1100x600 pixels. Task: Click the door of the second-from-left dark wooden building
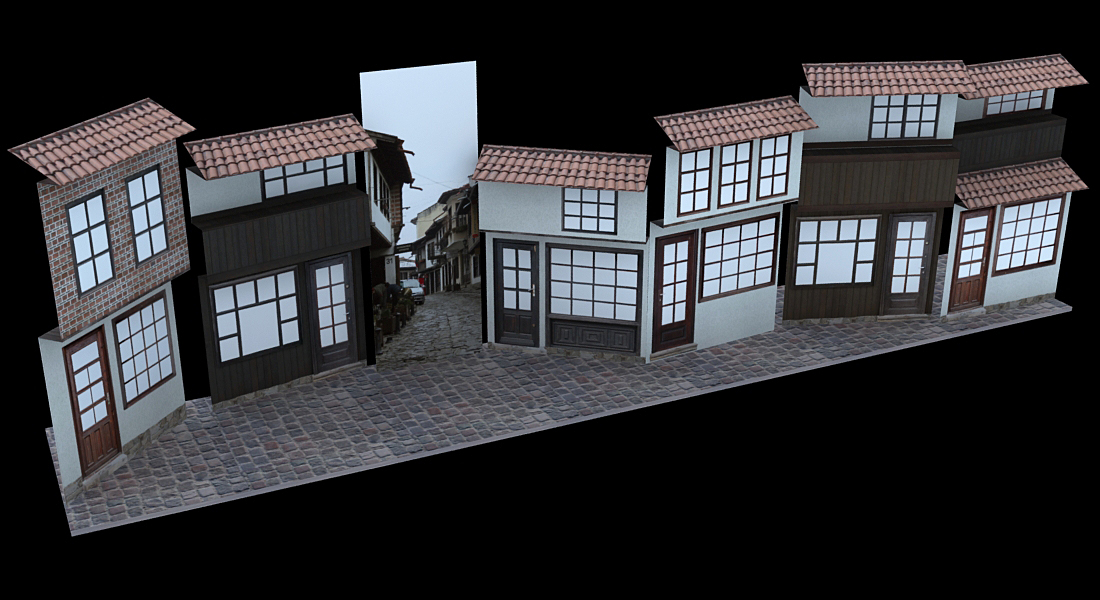(331, 312)
